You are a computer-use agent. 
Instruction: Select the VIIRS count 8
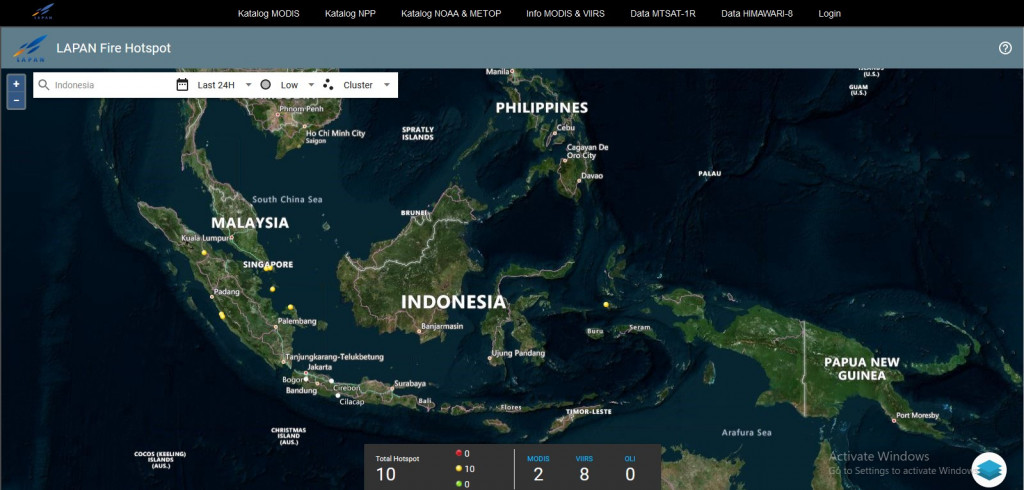[584, 475]
